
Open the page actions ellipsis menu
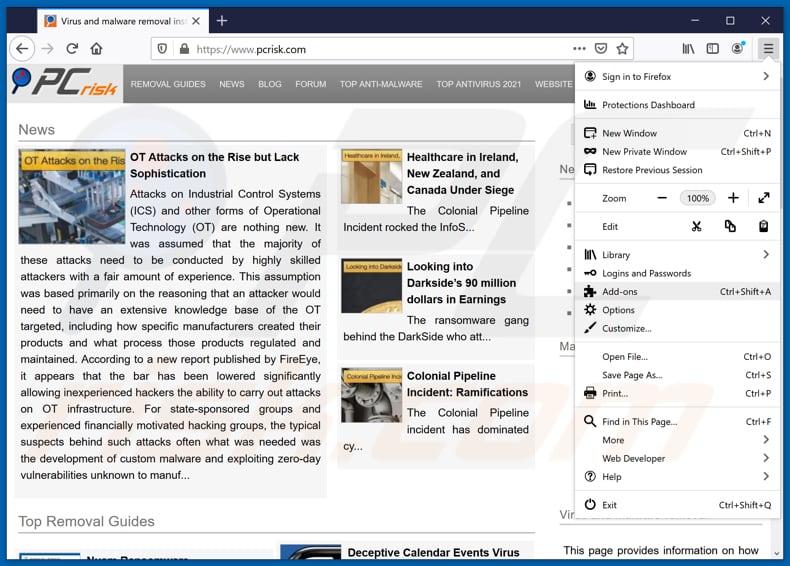(x=579, y=48)
